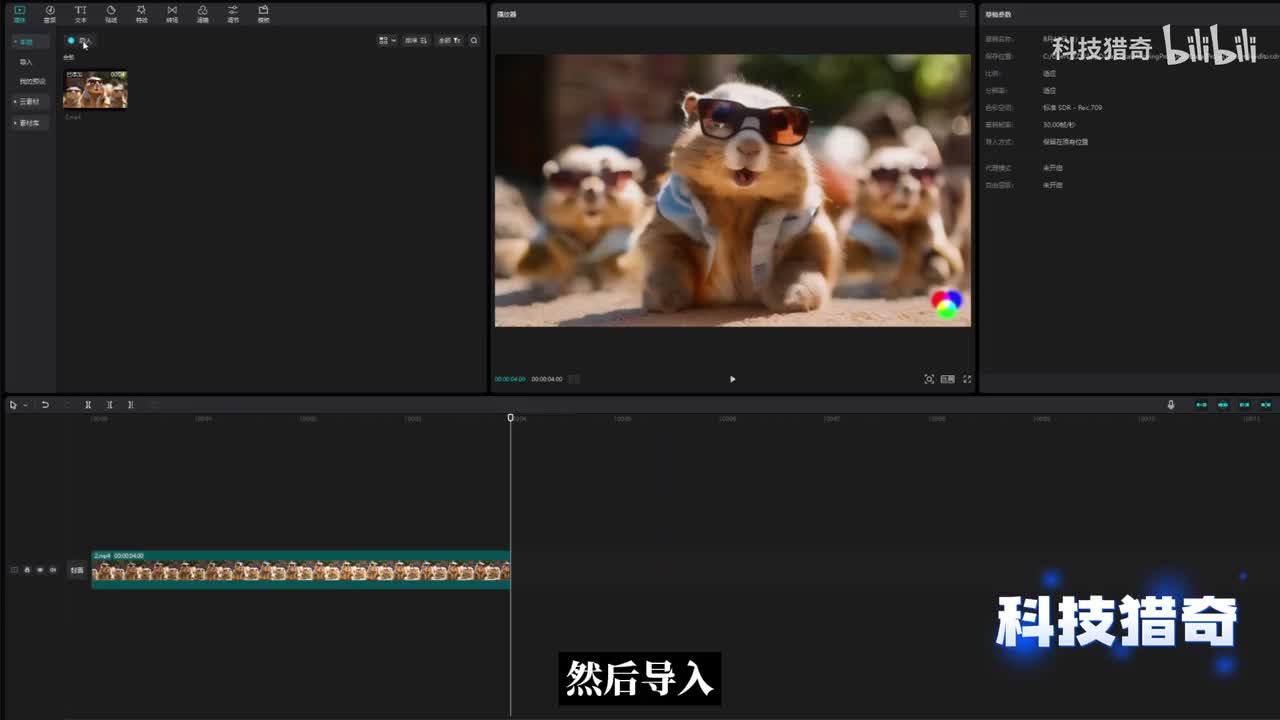Open the Filters panel icon
This screenshot has width=1280, height=720.
[x=202, y=13]
